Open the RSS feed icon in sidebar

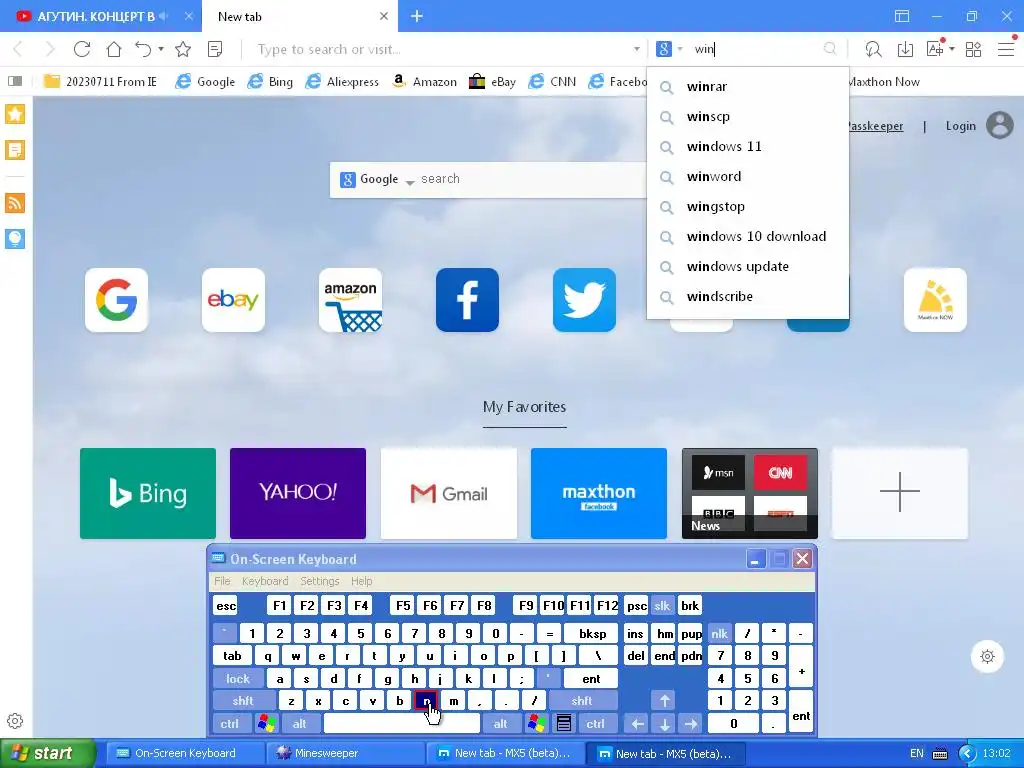pyautogui.click(x=15, y=203)
